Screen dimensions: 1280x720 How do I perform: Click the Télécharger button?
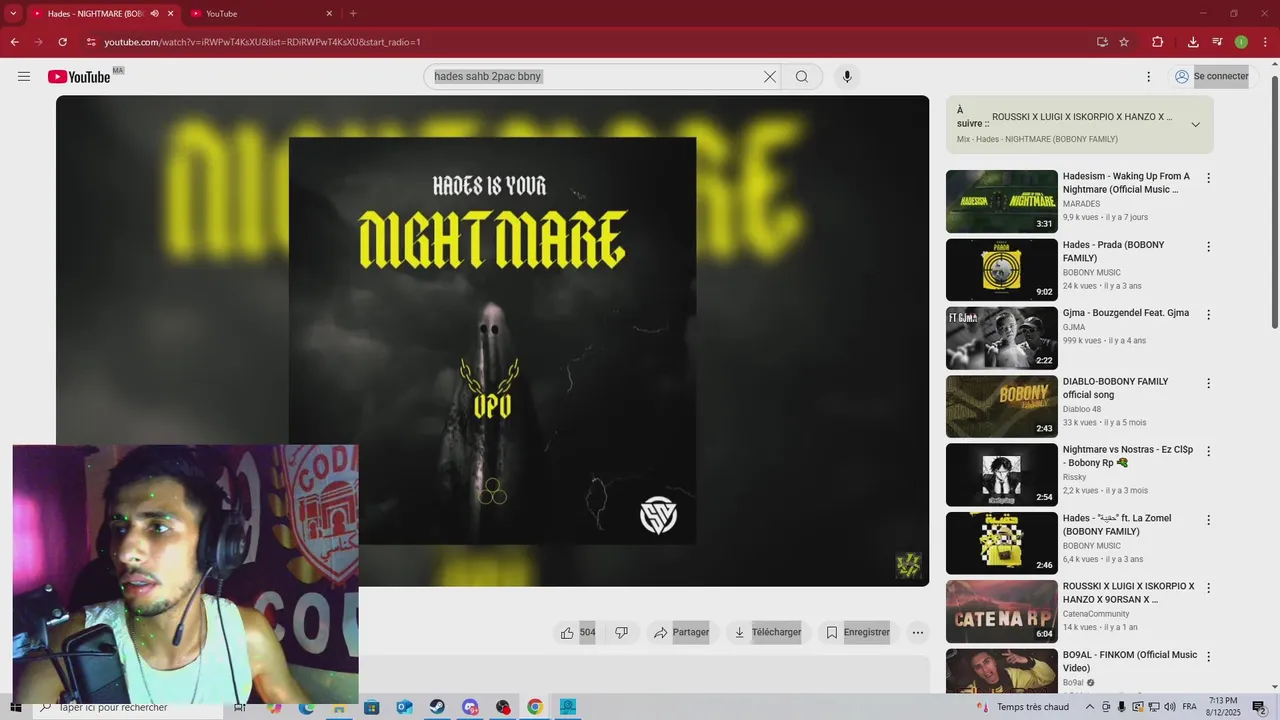pos(768,632)
